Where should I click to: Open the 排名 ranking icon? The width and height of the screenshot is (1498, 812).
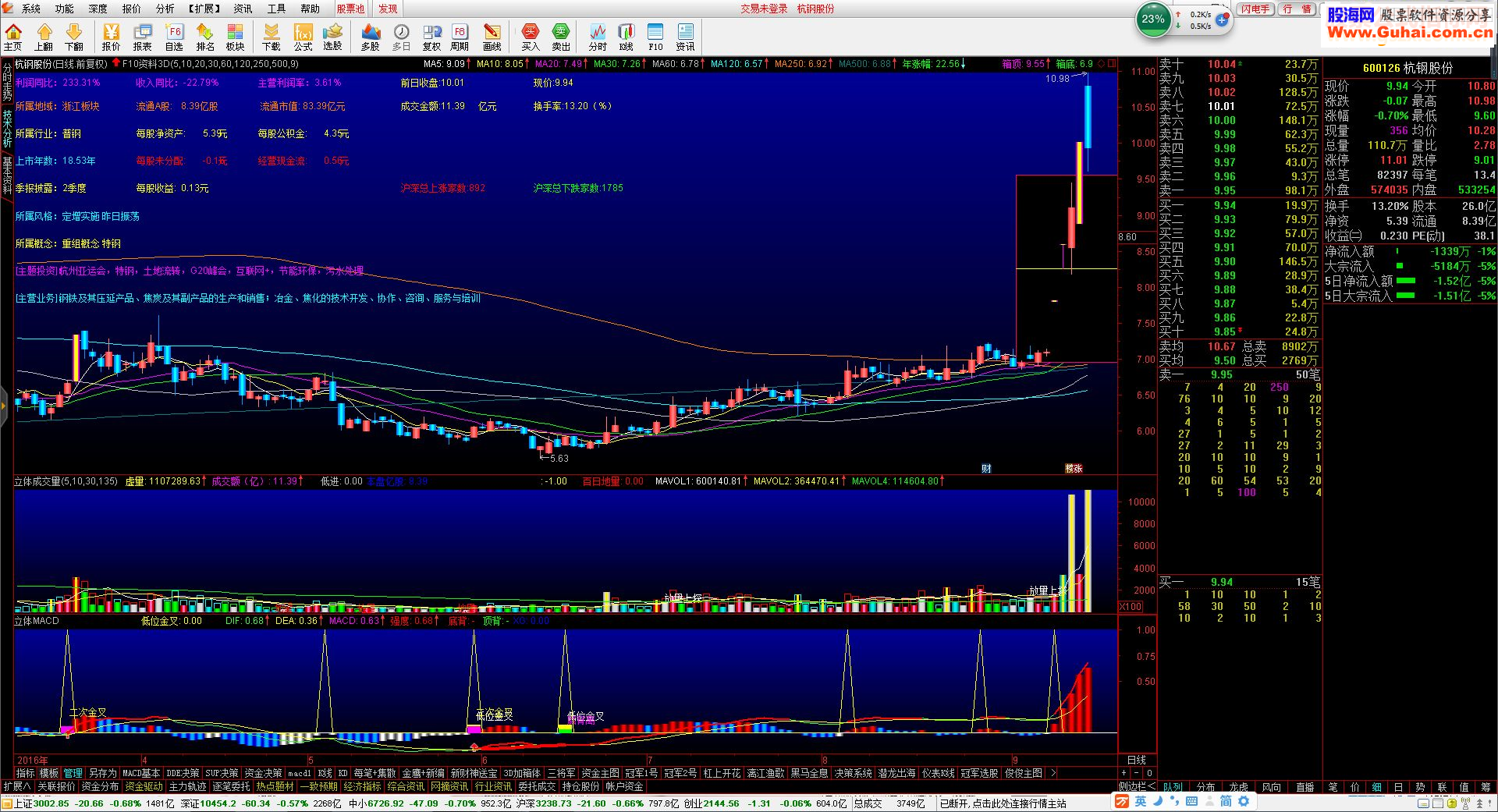coord(205,37)
